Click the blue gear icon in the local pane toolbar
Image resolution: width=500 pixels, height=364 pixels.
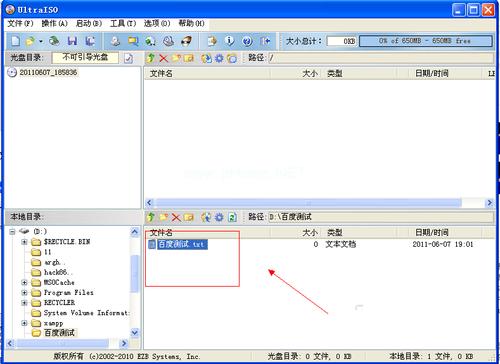(219, 218)
